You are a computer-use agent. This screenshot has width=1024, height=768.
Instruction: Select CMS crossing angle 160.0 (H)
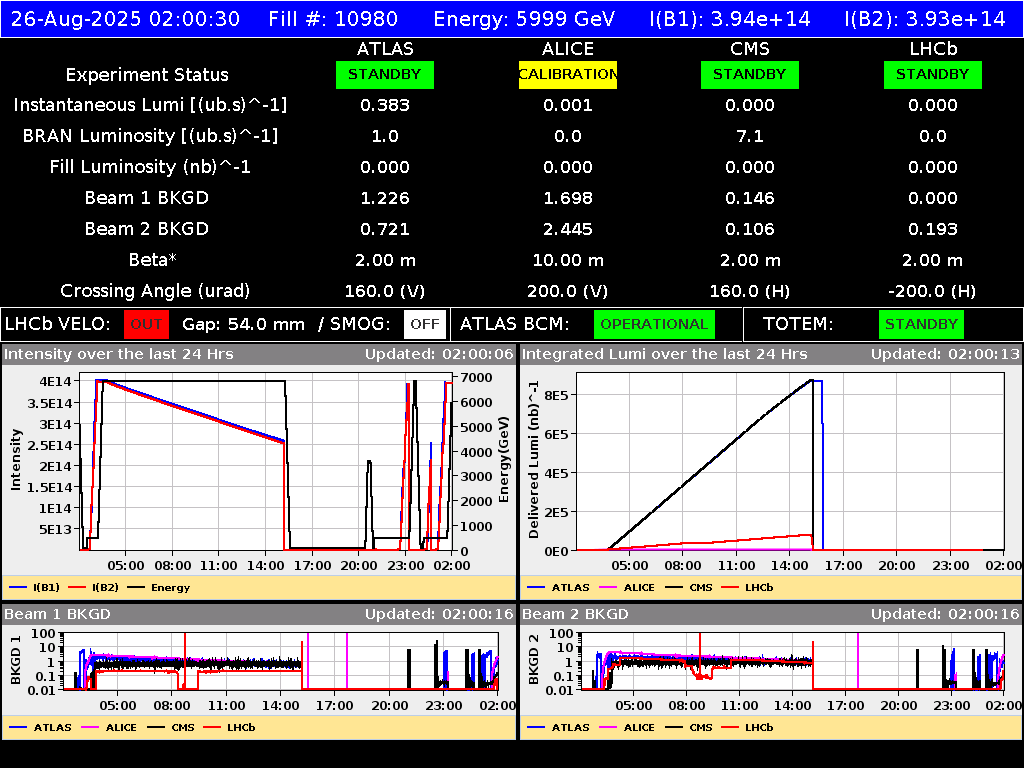pyautogui.click(x=750, y=291)
